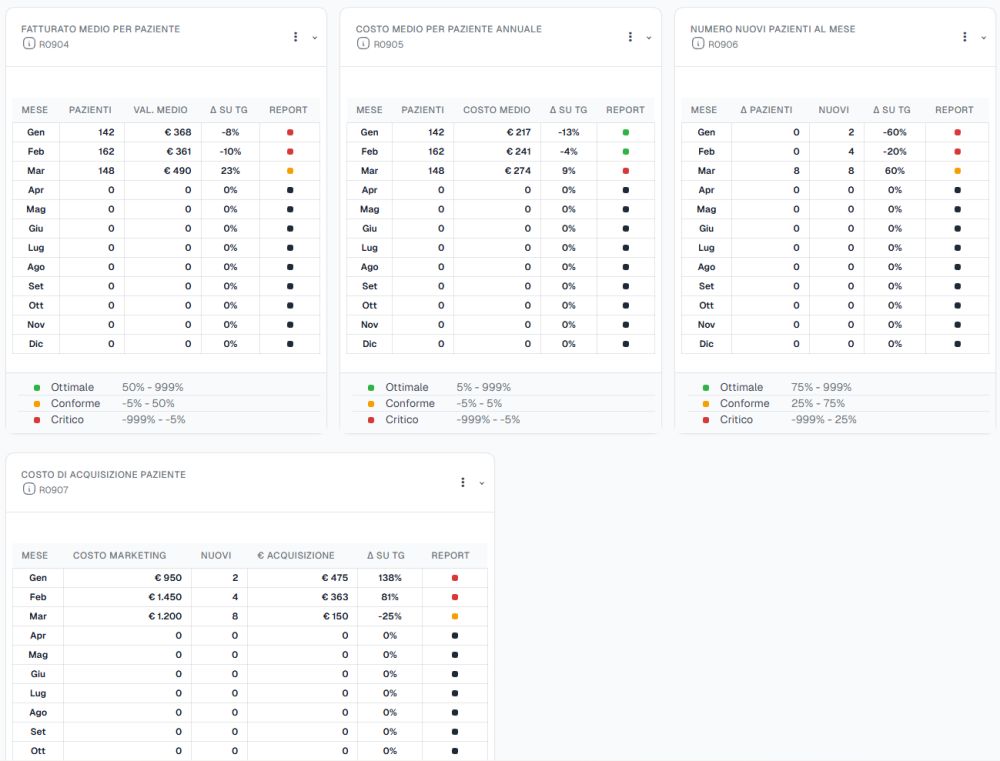This screenshot has width=1000, height=761.
Task: Open the three-dot menu on Costo Medio Per Paziente Annuale
Action: tap(630, 37)
